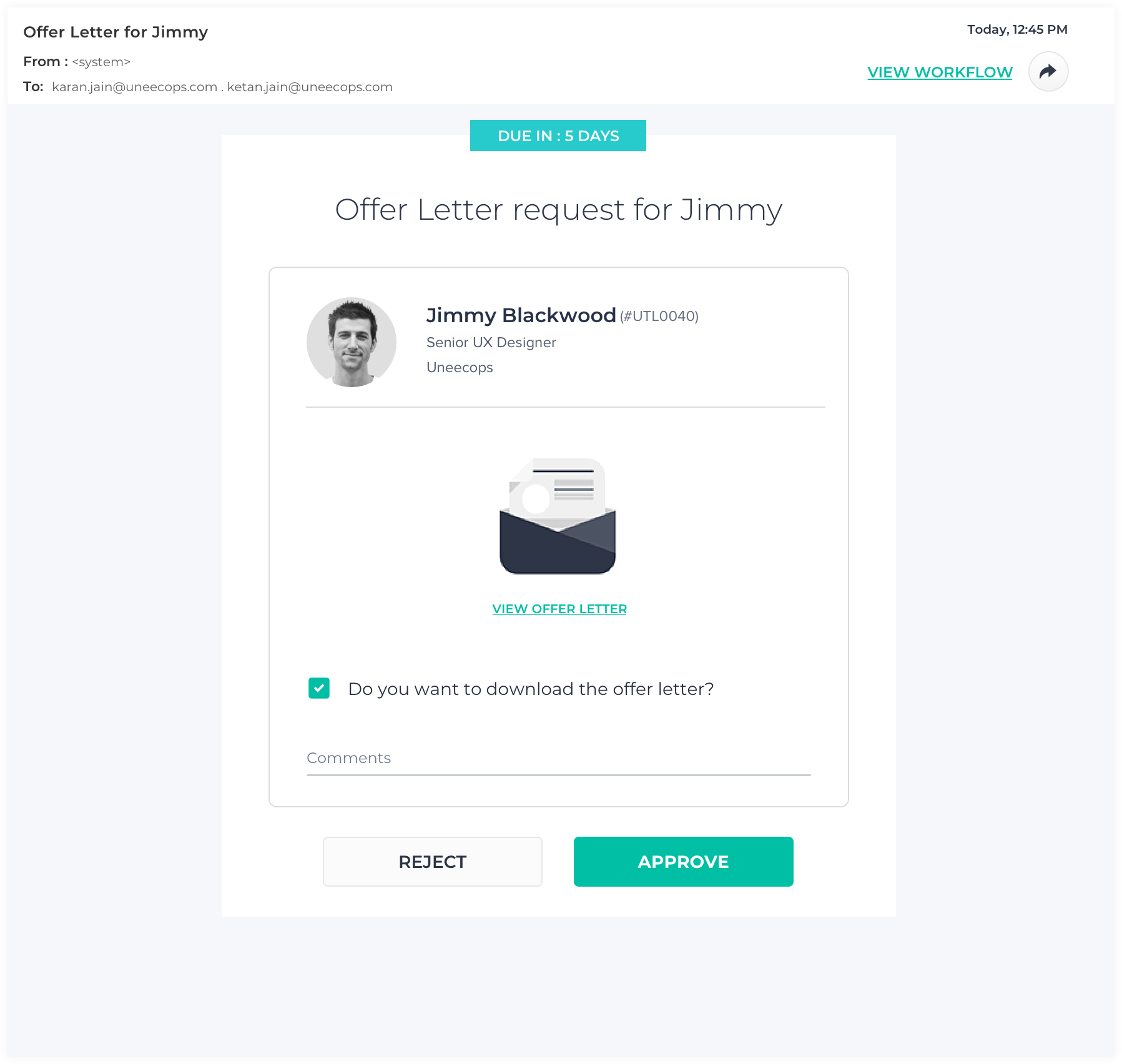Screen dimensions: 1122x1064
Task: Click the employee ID #UTL0040
Action: pos(659,317)
